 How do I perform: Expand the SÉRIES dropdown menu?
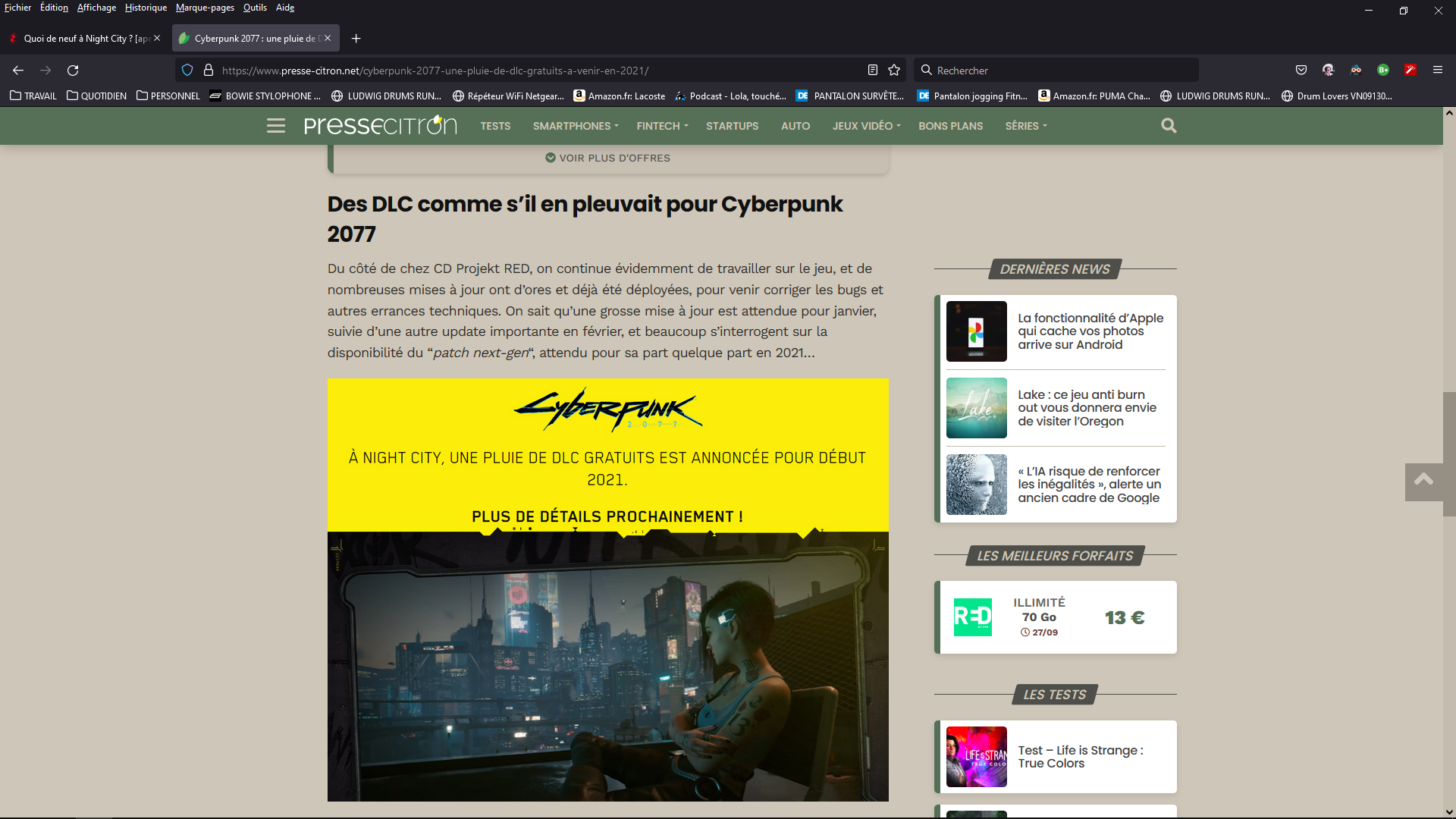(1026, 126)
